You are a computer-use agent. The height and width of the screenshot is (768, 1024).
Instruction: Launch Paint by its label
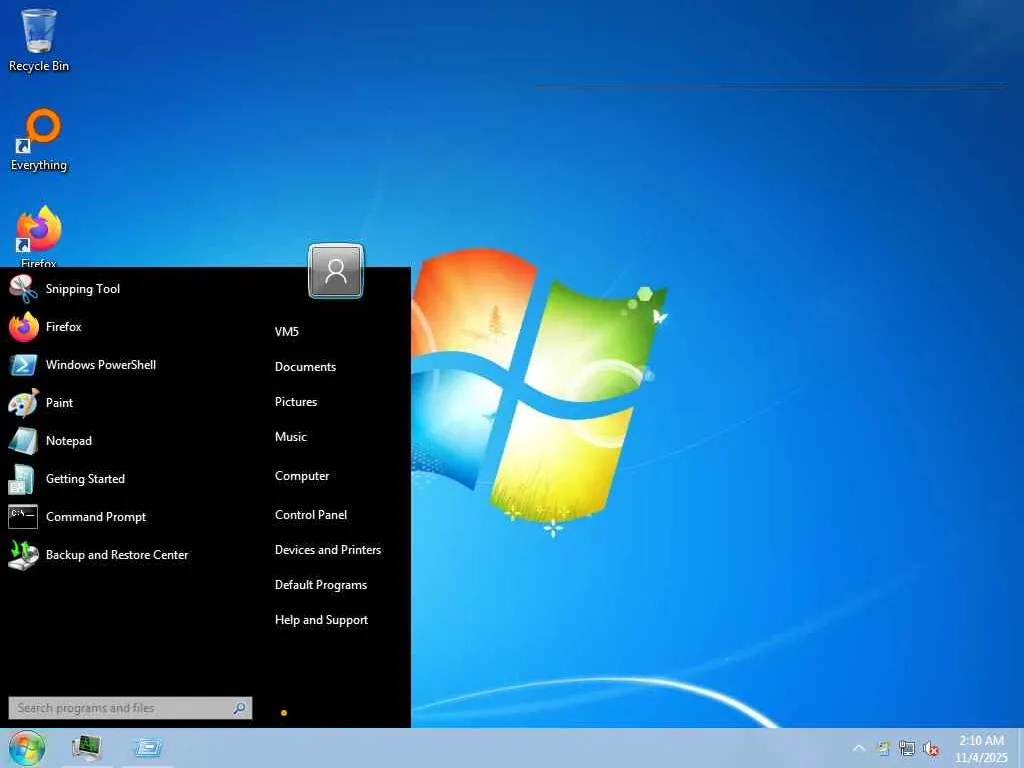tap(59, 403)
